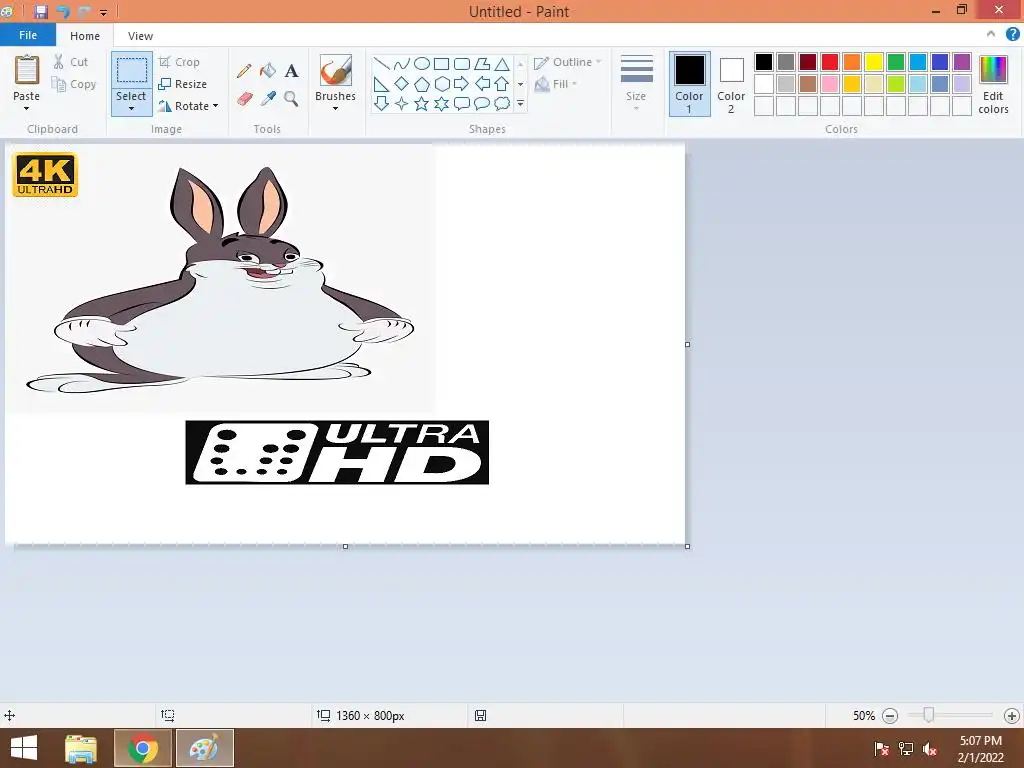Click the muted volume tray icon
Viewport: 1024px width, 768px height.
930,749
